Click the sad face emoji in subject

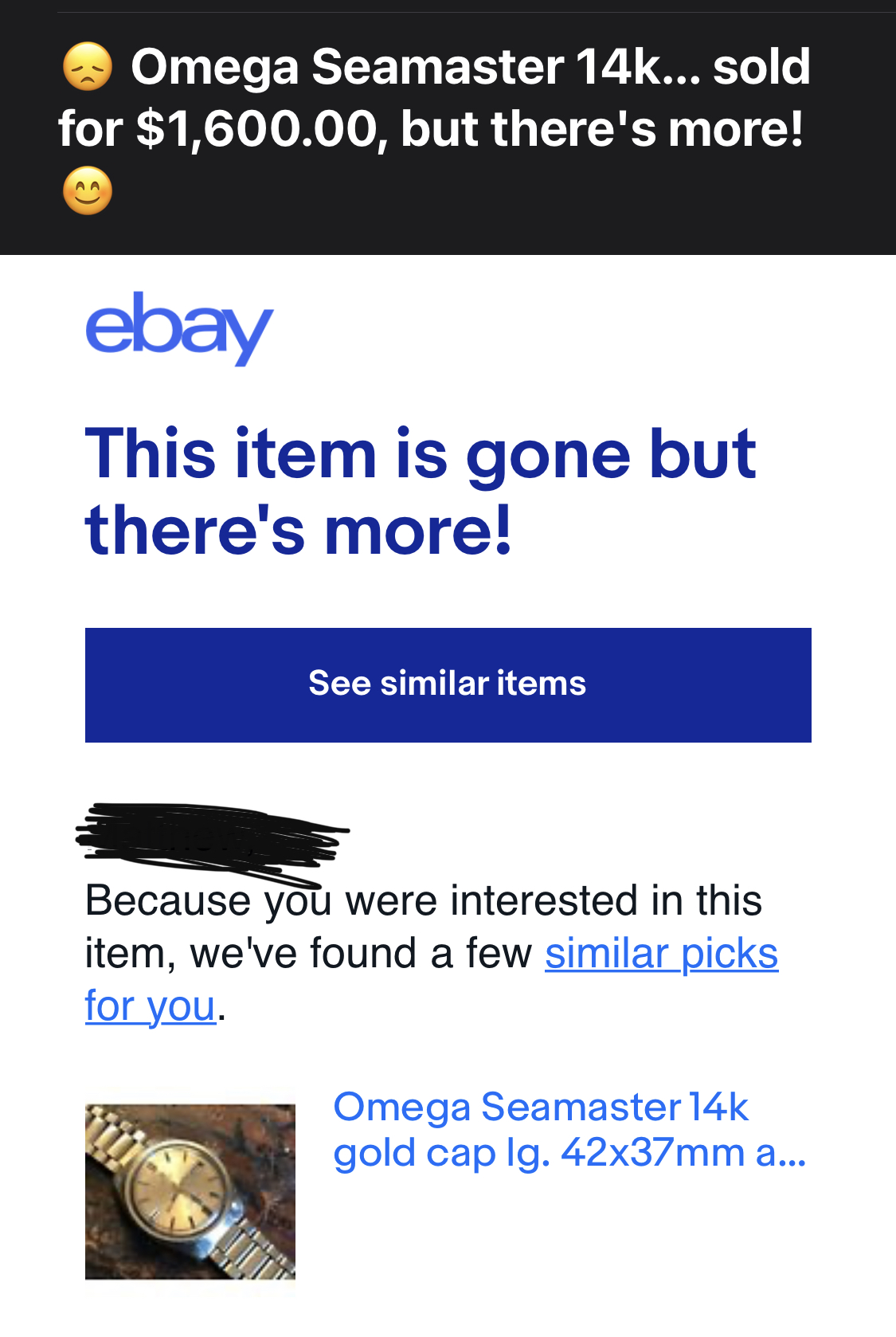coord(88,67)
